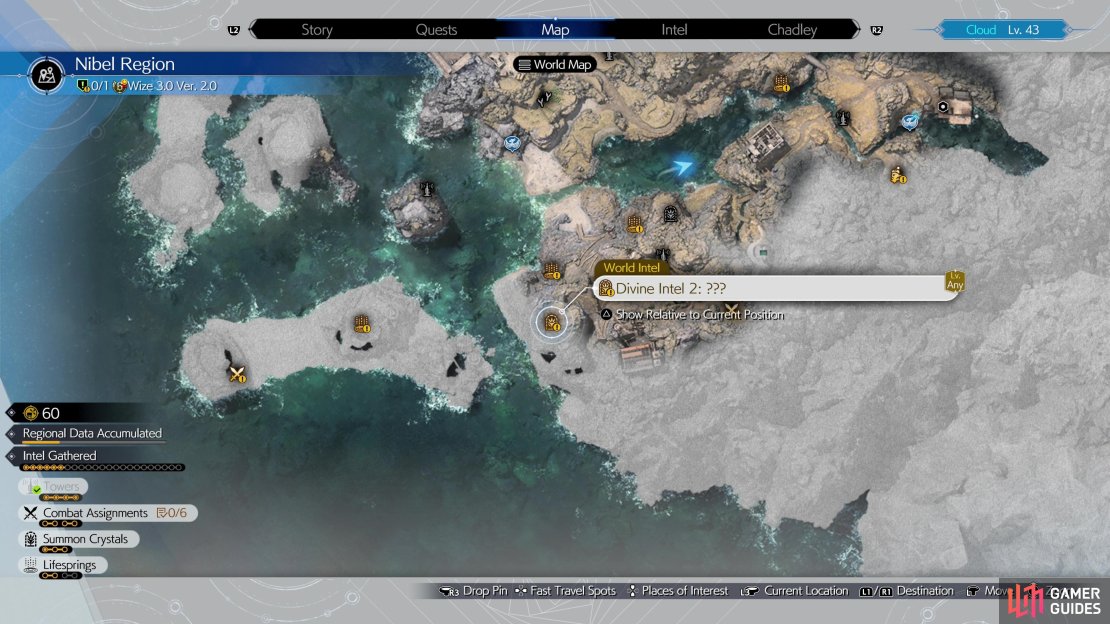Select the tower marker above the World Intel tag
This screenshot has height=624, width=1110.
(662, 254)
